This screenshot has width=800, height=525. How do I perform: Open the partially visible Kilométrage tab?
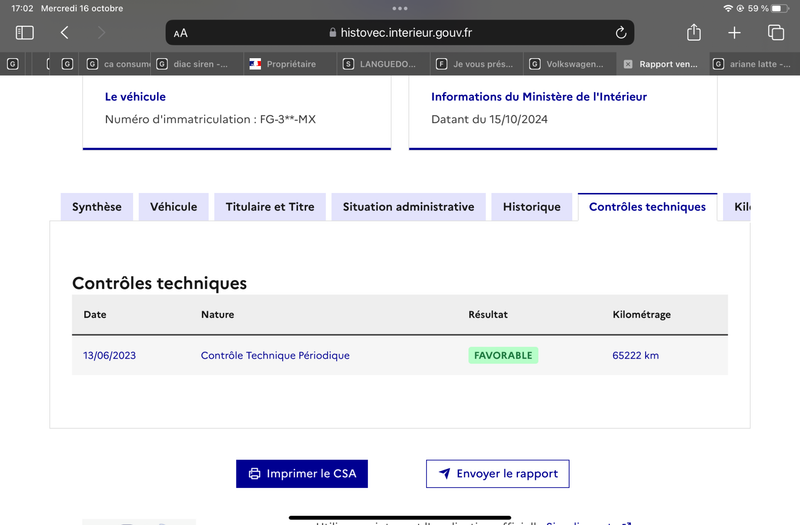(x=737, y=207)
